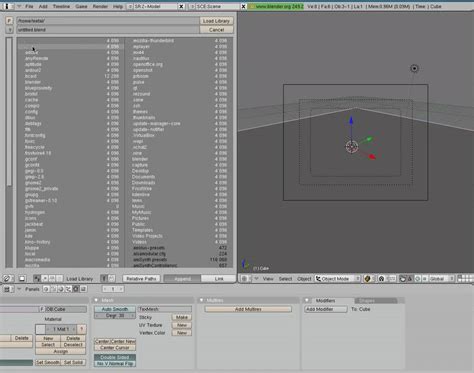Select the Templates folder in the file list
This screenshot has height=373, width=474.
pyautogui.click(x=142, y=230)
